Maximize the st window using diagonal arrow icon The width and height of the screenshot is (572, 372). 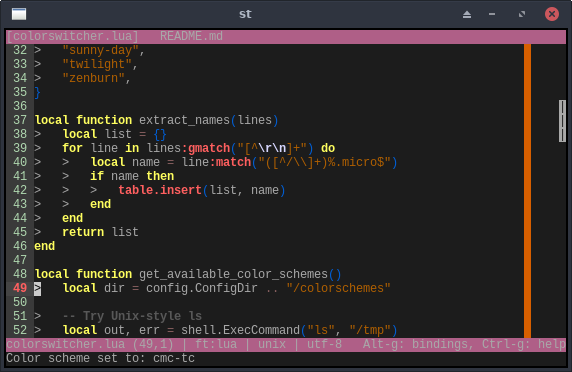(x=522, y=14)
